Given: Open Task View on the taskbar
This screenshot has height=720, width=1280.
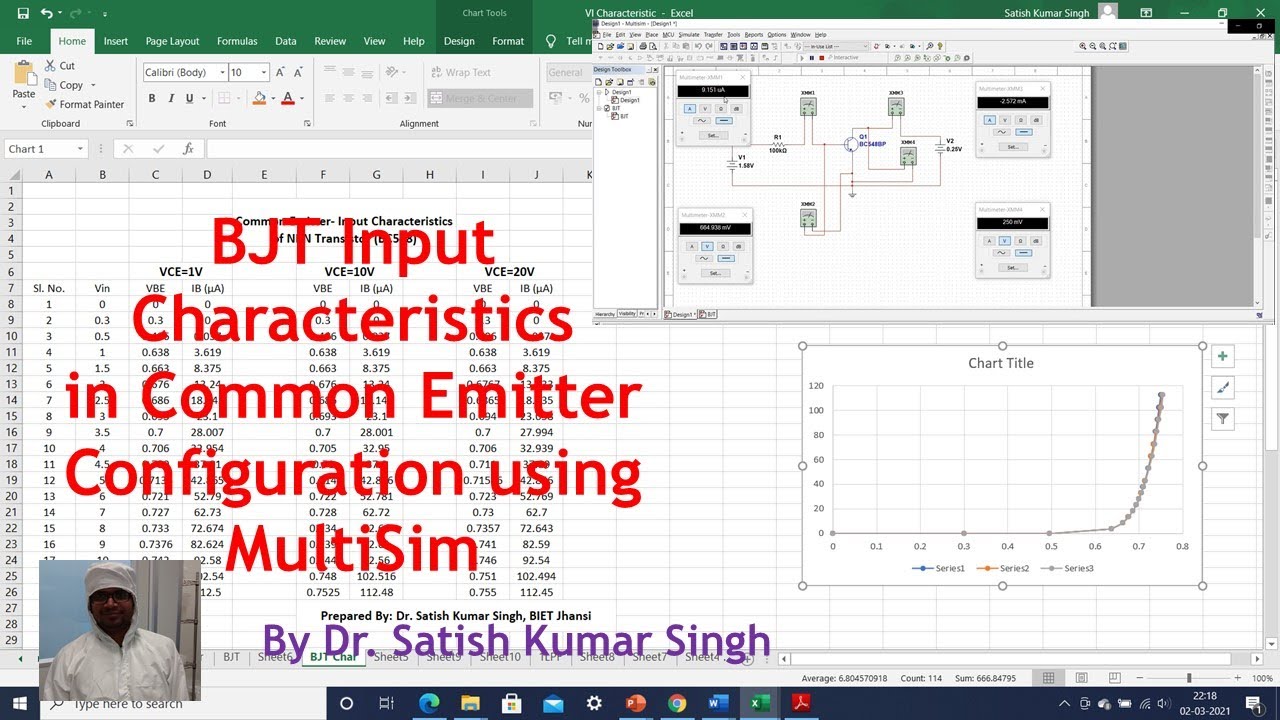Looking at the screenshot, I should pos(387,703).
